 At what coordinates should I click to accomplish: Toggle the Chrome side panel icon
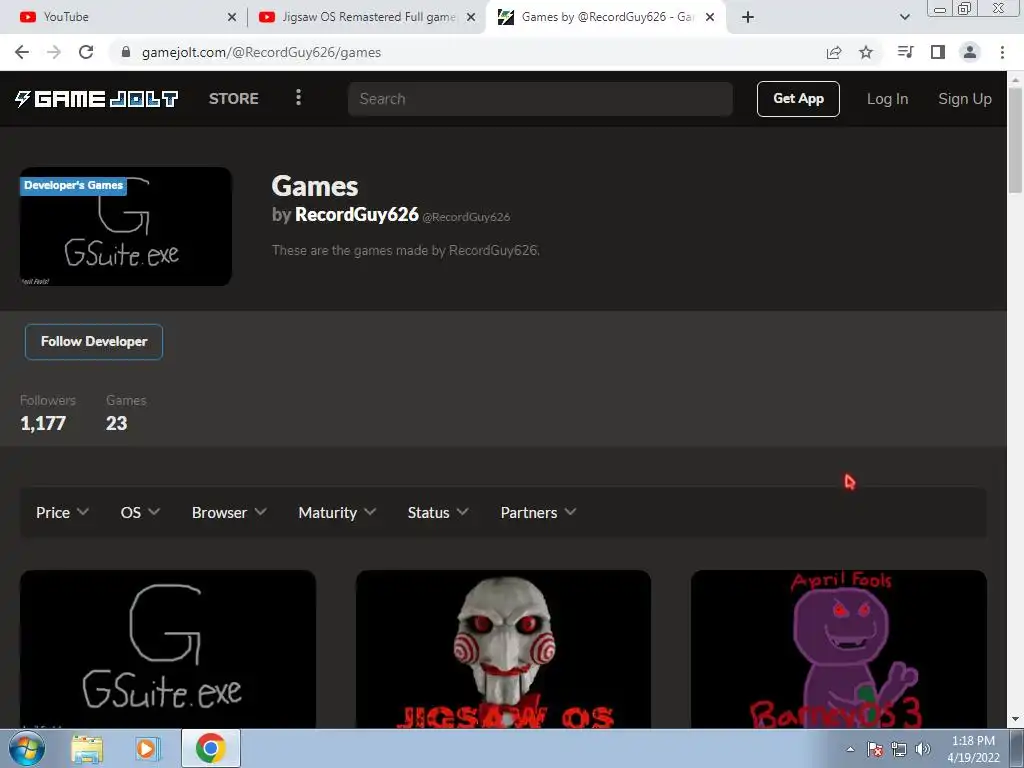click(x=938, y=52)
